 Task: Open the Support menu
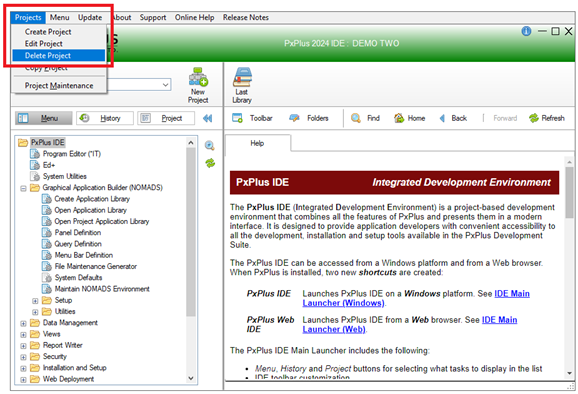153,17
